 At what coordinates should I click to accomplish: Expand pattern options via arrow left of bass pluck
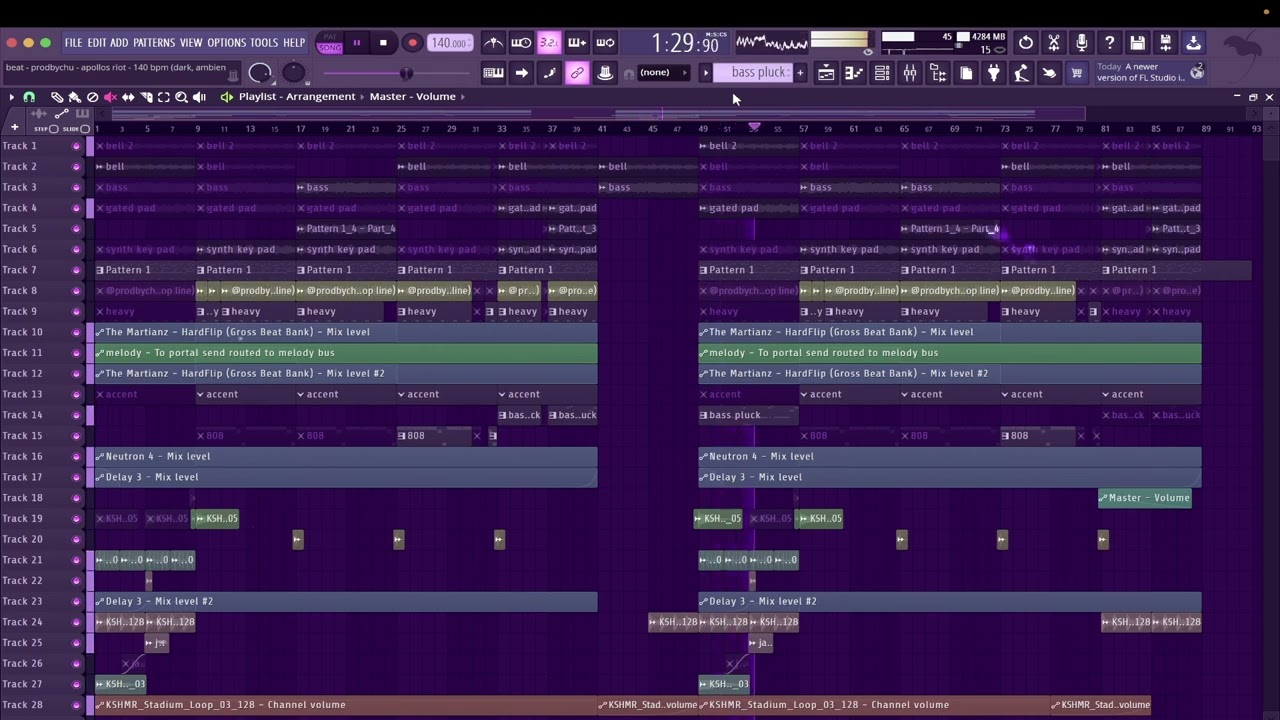[705, 73]
